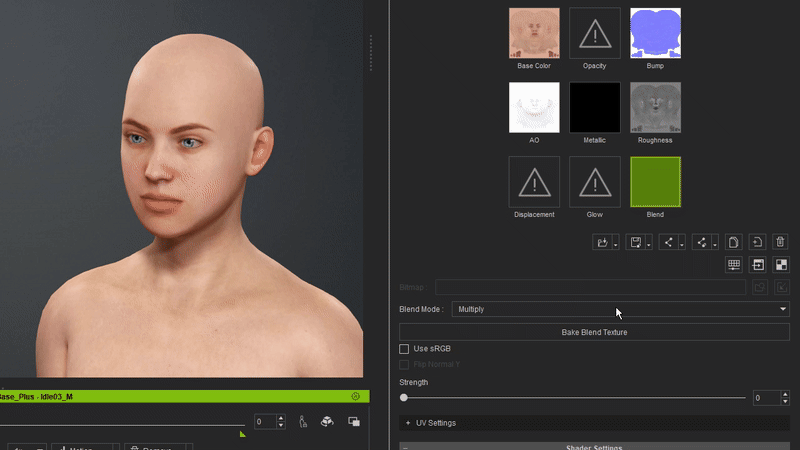Click the share icon without dots
This screenshot has height=450, width=800.
[x=668, y=242]
